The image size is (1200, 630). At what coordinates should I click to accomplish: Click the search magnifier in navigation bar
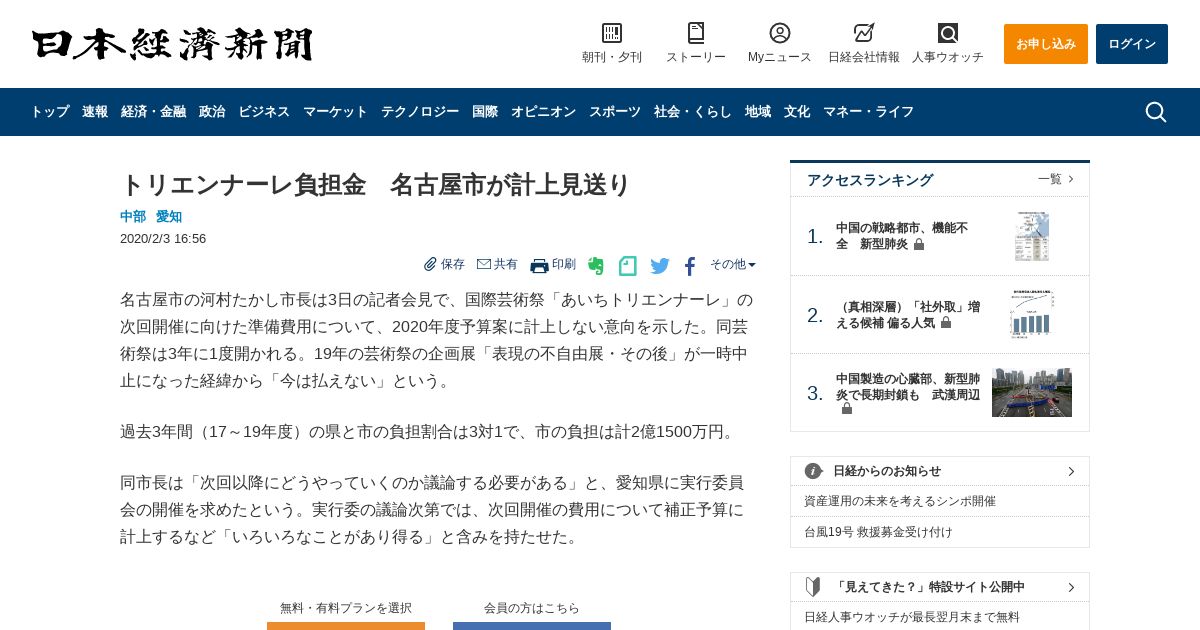click(x=1156, y=112)
